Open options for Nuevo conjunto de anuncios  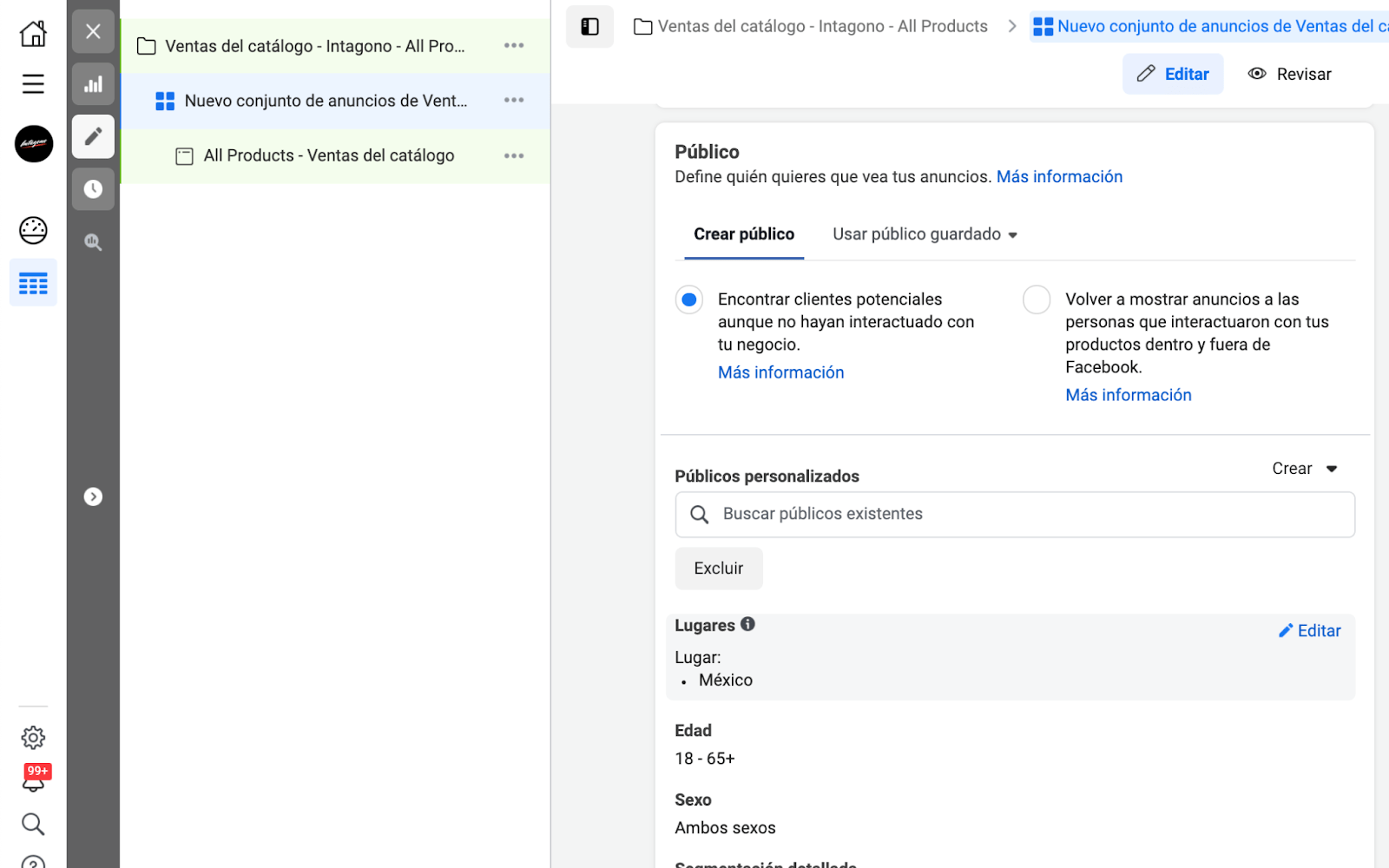[514, 101]
